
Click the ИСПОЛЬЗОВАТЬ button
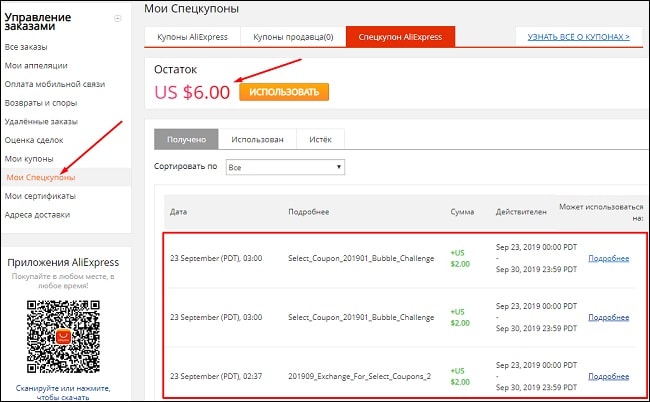[x=284, y=92]
